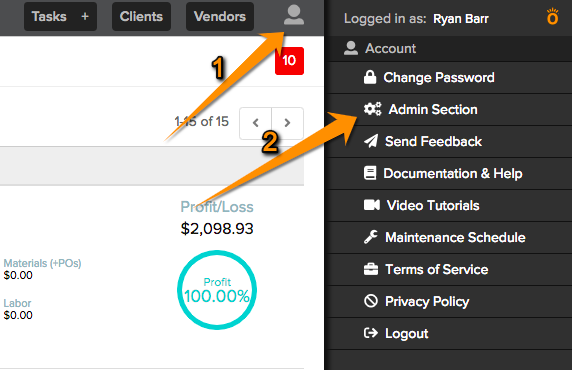The image size is (572, 370).
Task: Click the video camera icon for Video Tutorials
Action: pyautogui.click(x=372, y=205)
